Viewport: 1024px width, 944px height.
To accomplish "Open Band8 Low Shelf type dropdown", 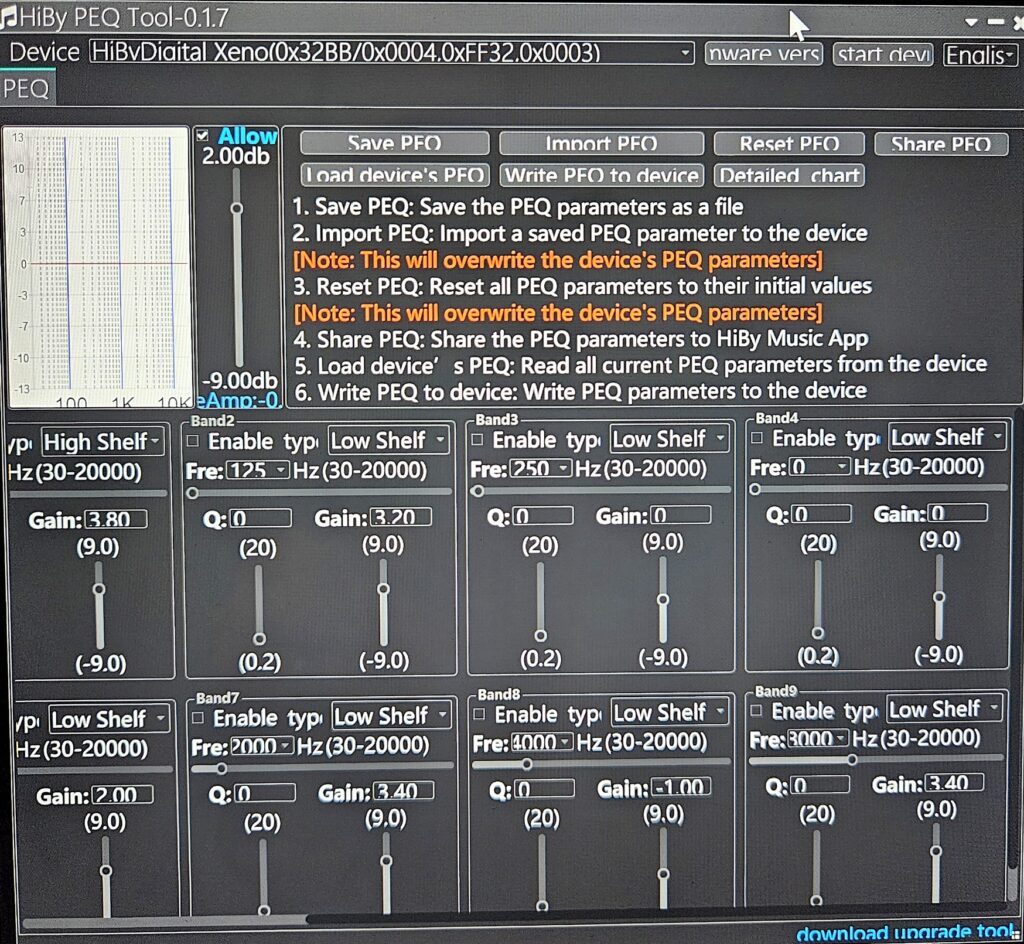I will (x=670, y=712).
